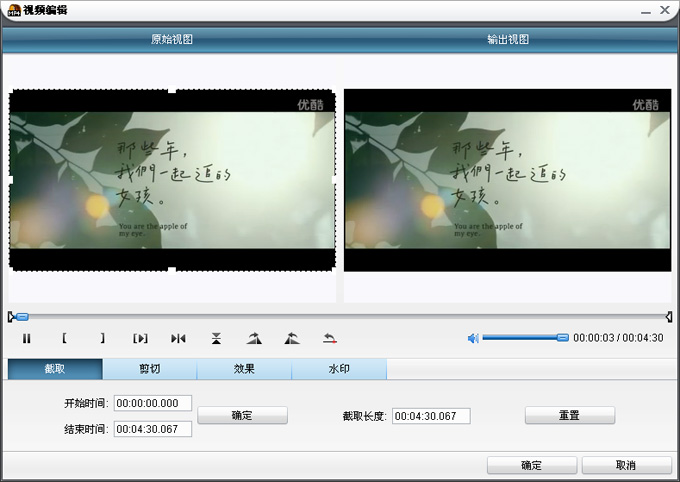Click the original view video preview
680x482 pixels.
click(x=172, y=180)
